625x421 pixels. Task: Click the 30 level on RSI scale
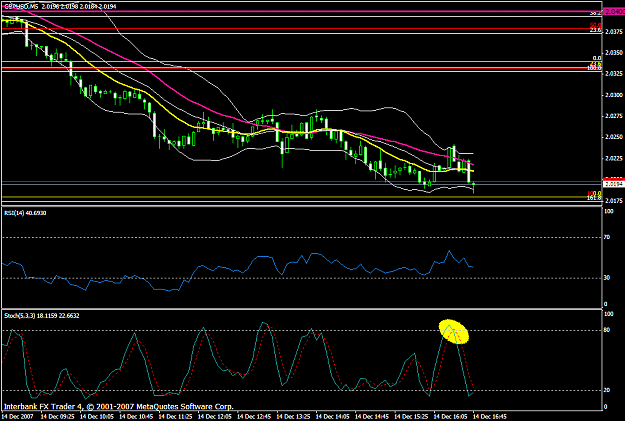pos(607,278)
